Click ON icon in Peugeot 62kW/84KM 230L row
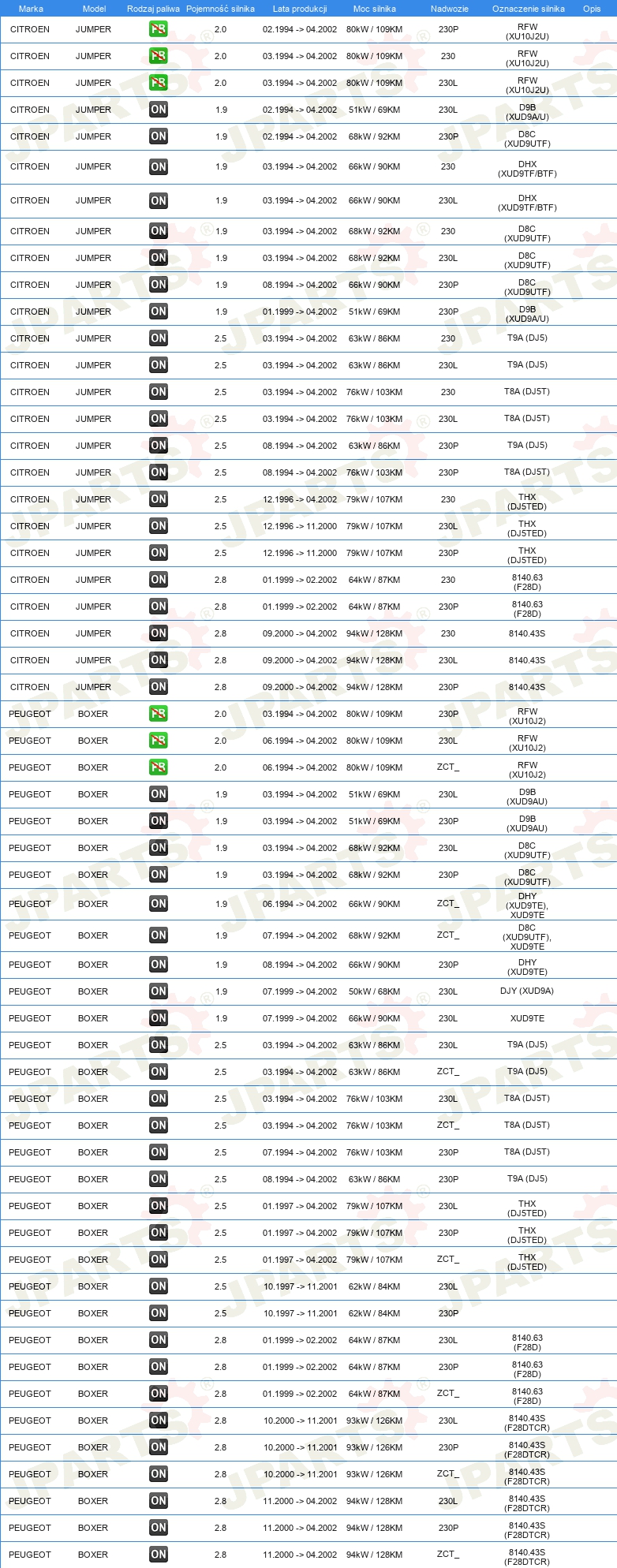 [159, 1286]
